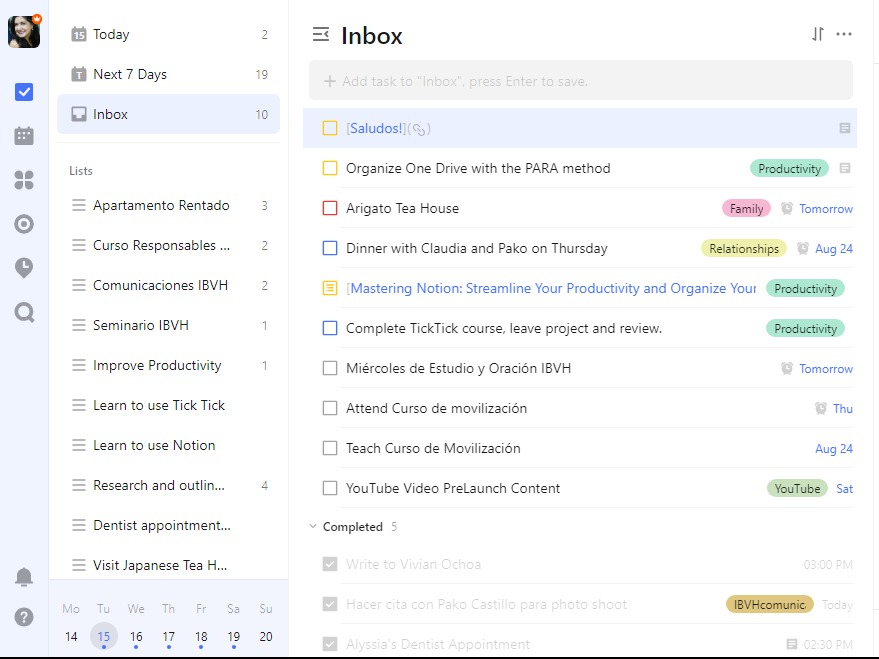Check off Attend Curso de movilización
Viewport: 879px width, 659px height.
tap(330, 408)
